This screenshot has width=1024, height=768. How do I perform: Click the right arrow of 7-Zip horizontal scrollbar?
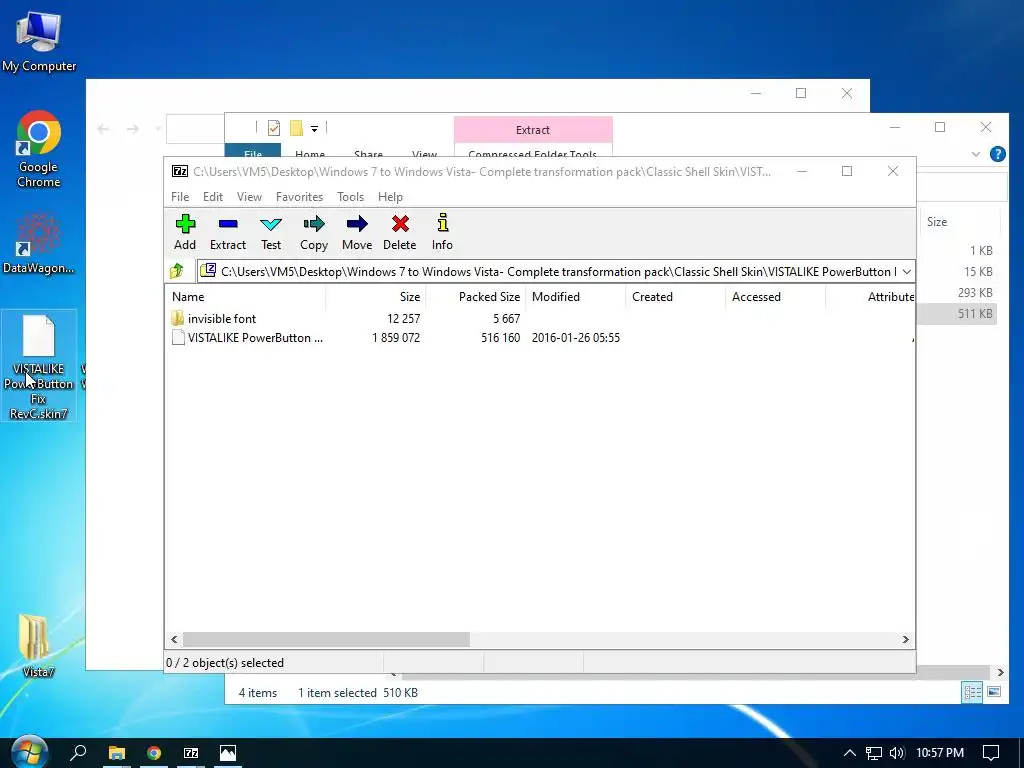pyautogui.click(x=905, y=639)
